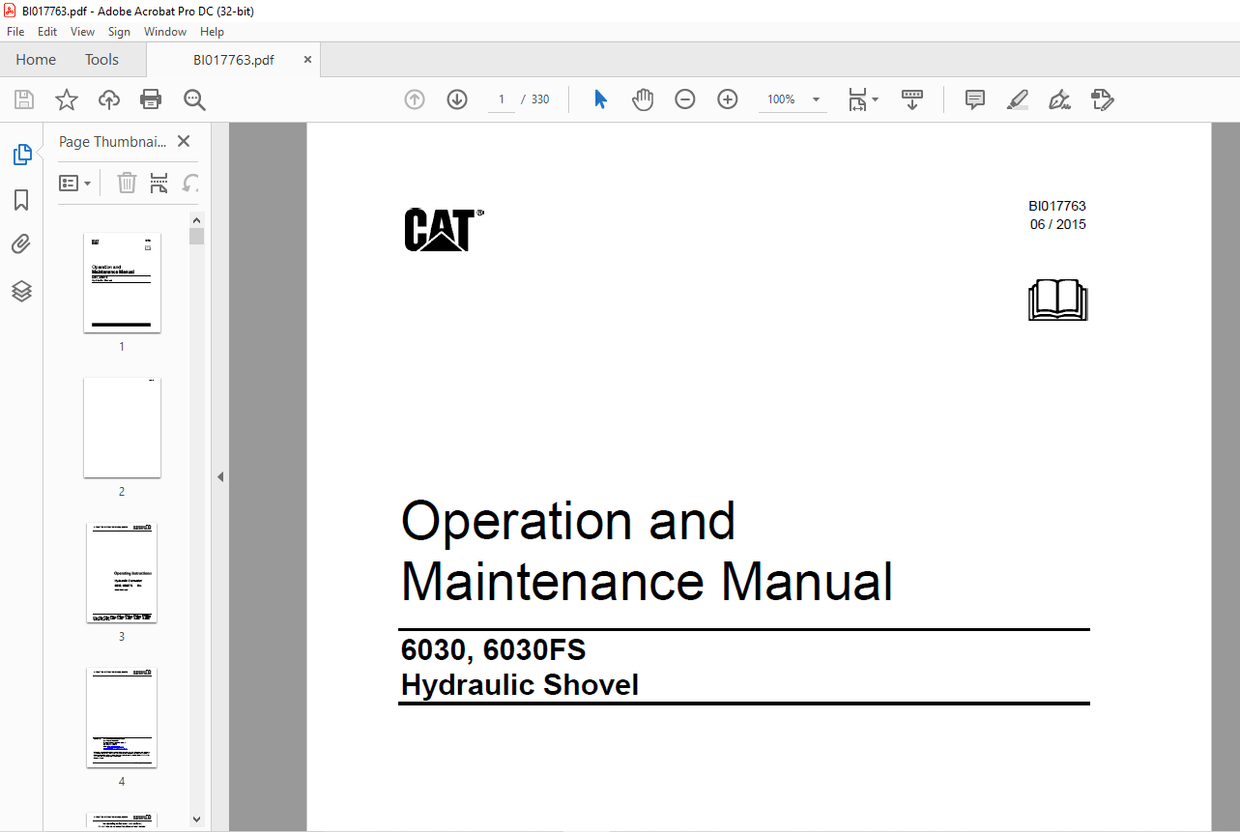1240x832 pixels.
Task: Open the Layers panel
Action: tap(21, 291)
